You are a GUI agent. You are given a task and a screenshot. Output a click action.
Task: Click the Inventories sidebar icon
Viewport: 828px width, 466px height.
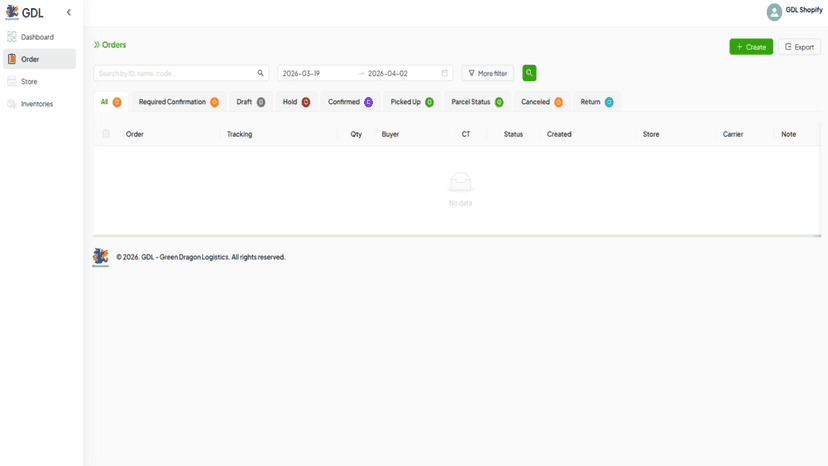click(x=12, y=104)
